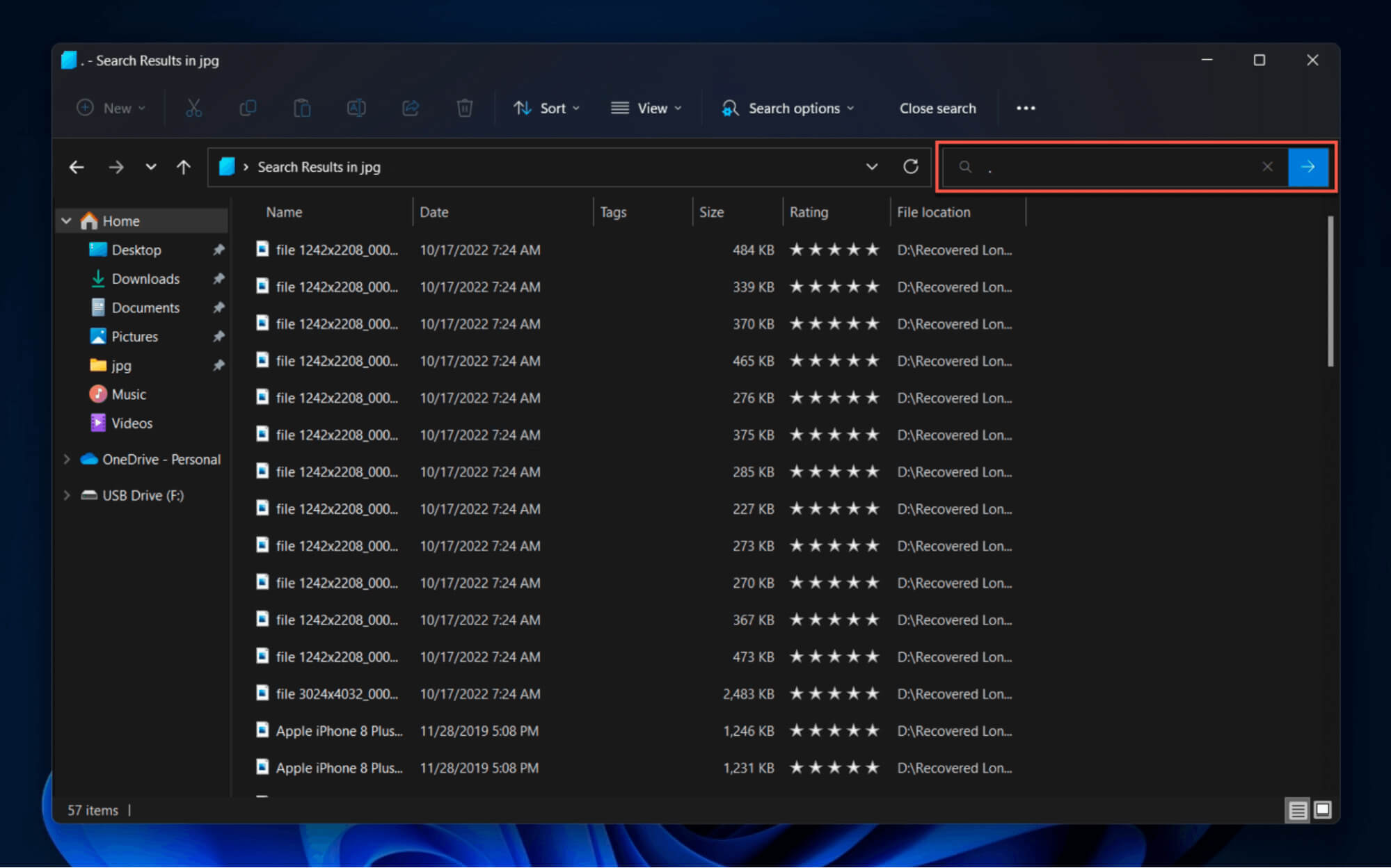Open the See more ellipsis menu
1391x868 pixels.
coord(1026,108)
